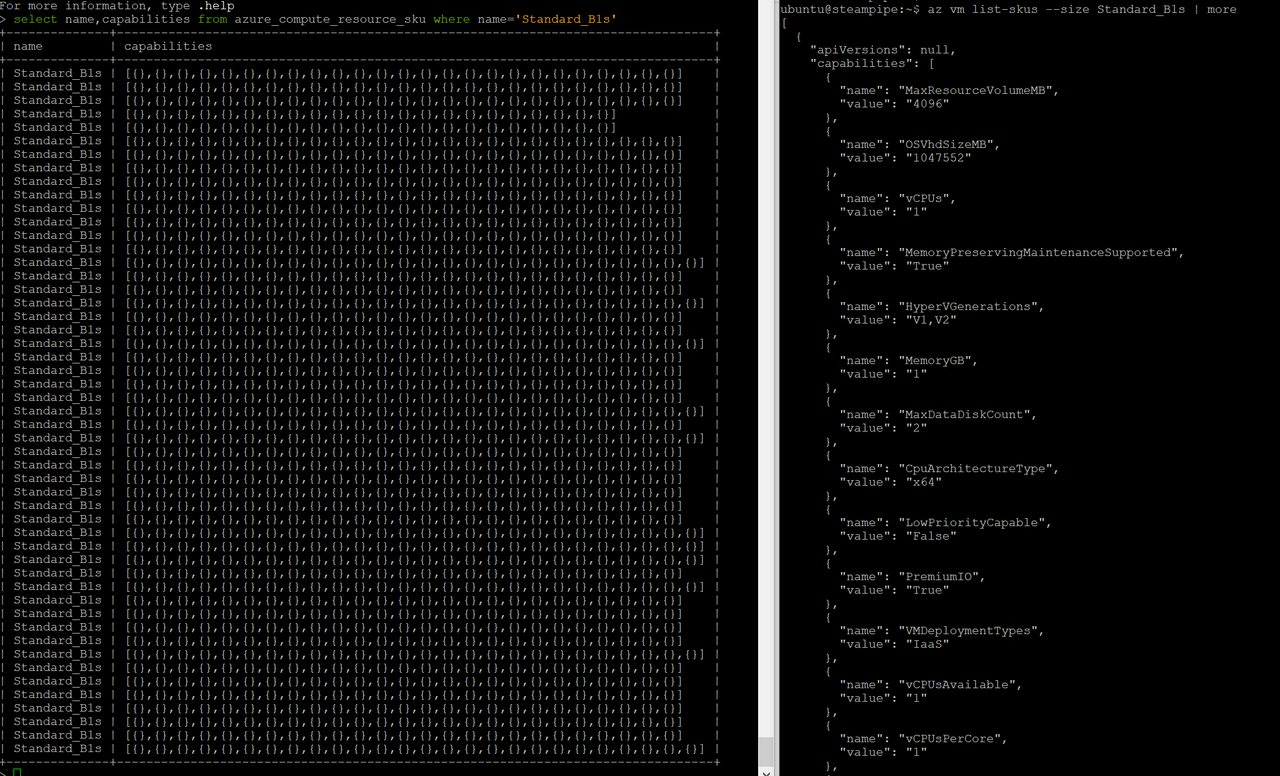Click the quoted 'Standard_B1s' filter value
The width and height of the screenshot is (1280, 776).
tap(567, 19)
